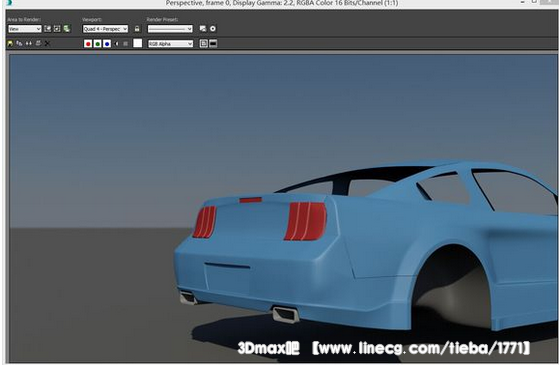Click the Edit Region icon
This screenshot has width=559, height=365.
click(x=47, y=29)
